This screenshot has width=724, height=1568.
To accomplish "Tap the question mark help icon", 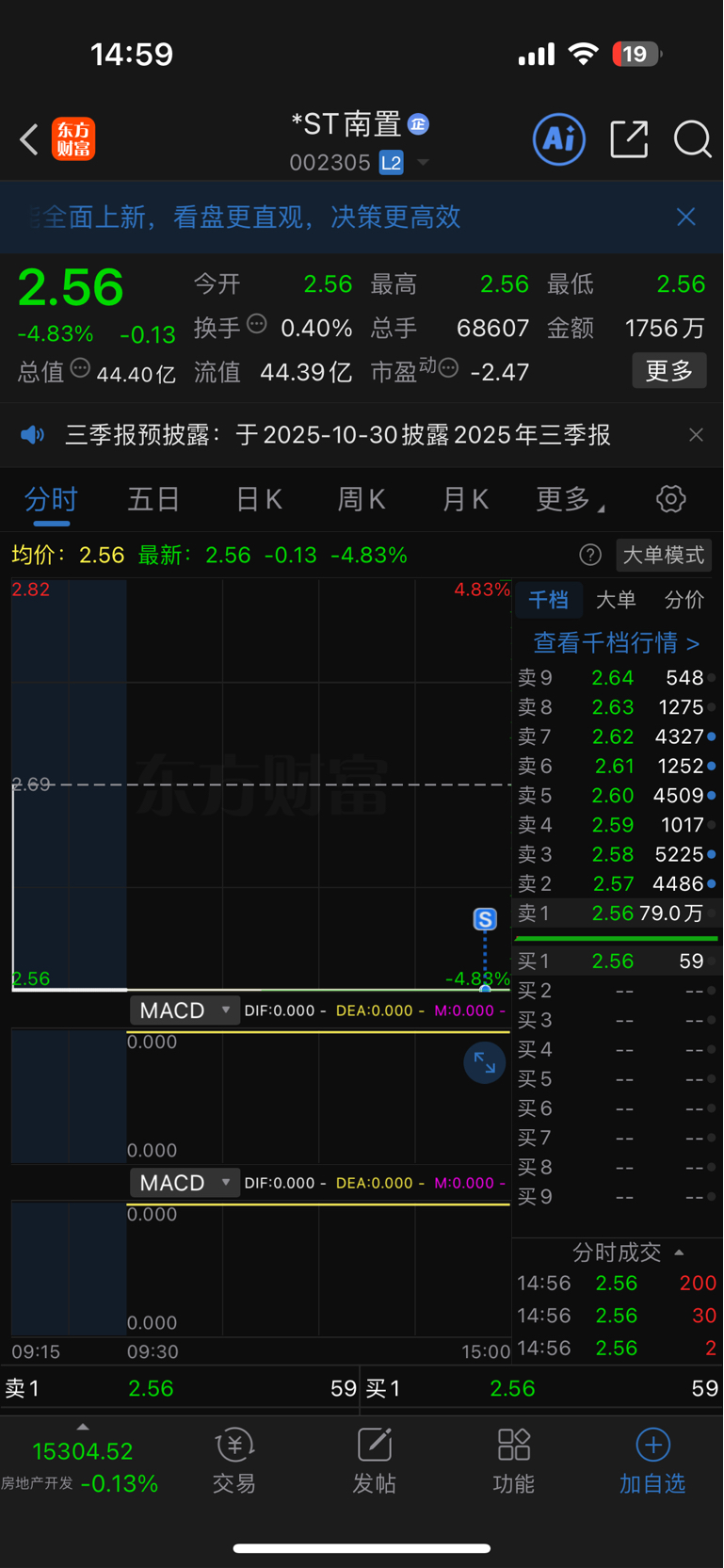I will [x=590, y=555].
